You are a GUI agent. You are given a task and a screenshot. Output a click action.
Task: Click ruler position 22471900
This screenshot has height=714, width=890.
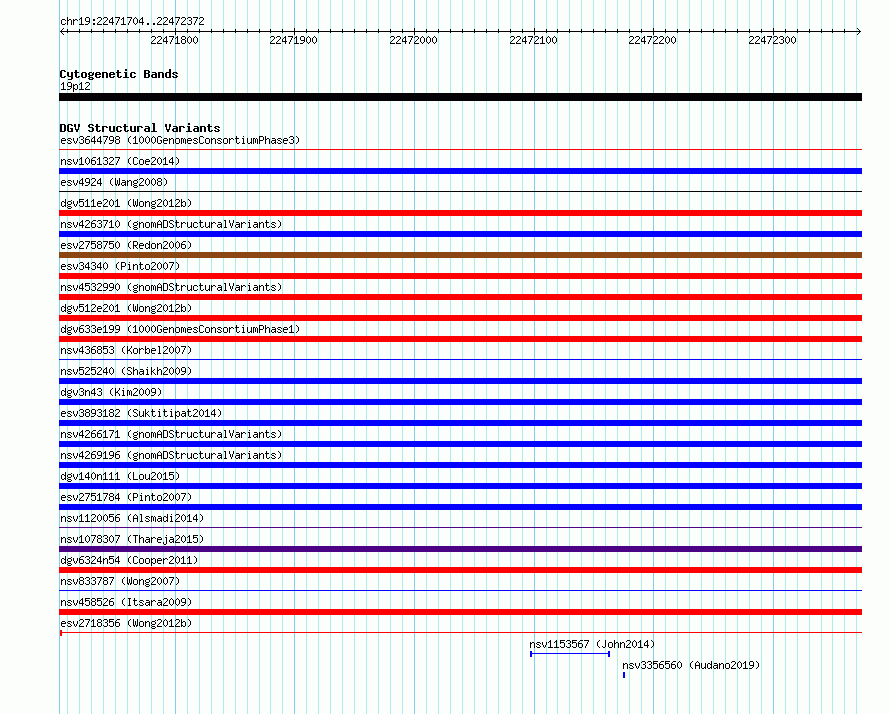coord(293,40)
